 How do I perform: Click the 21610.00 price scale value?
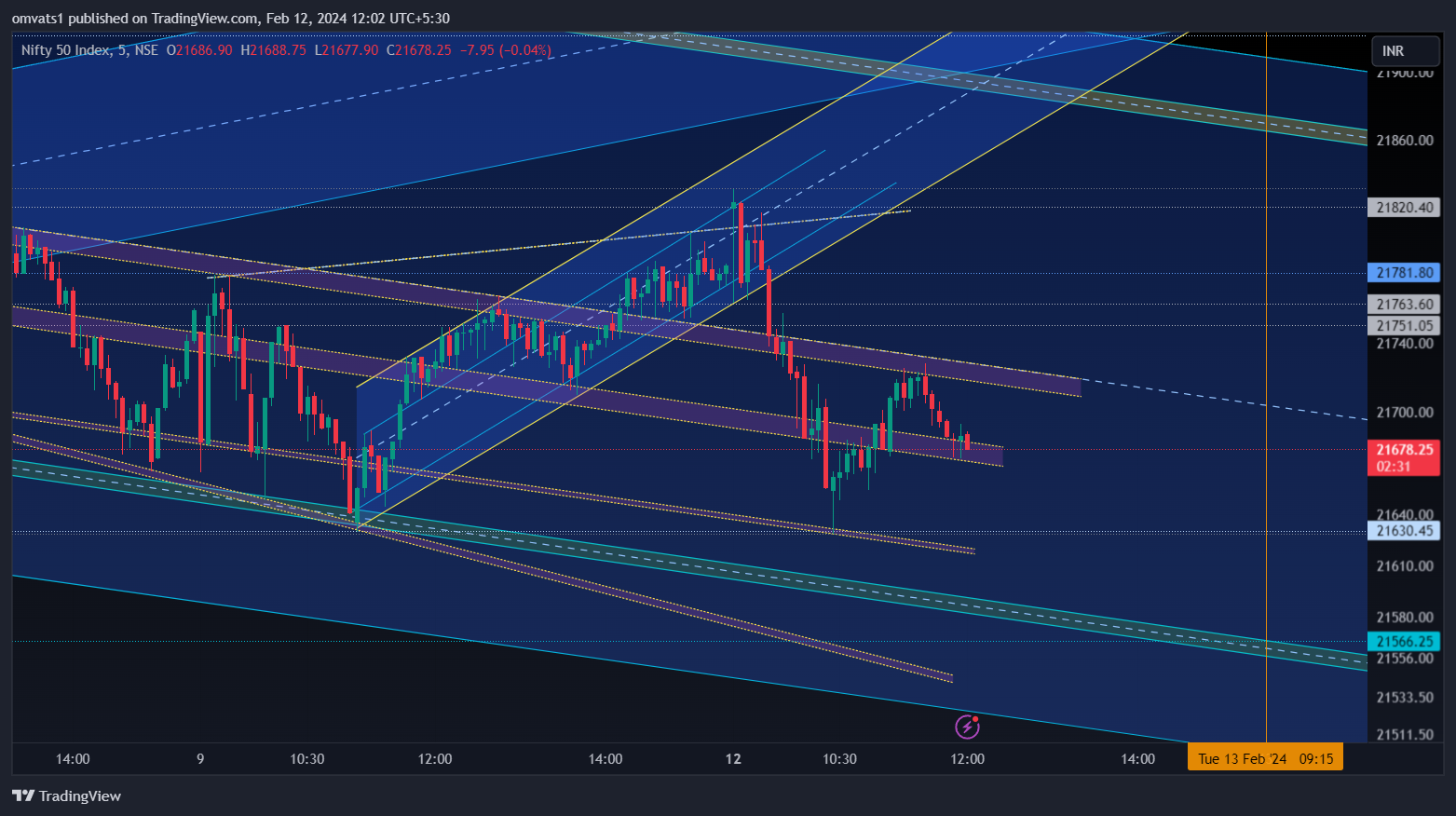pos(1405,566)
